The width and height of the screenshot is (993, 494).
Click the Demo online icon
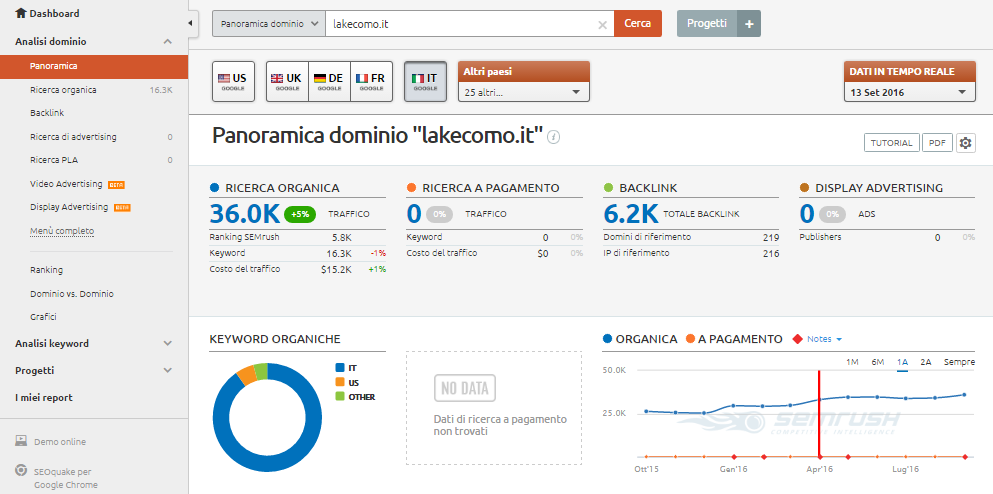(x=22, y=441)
